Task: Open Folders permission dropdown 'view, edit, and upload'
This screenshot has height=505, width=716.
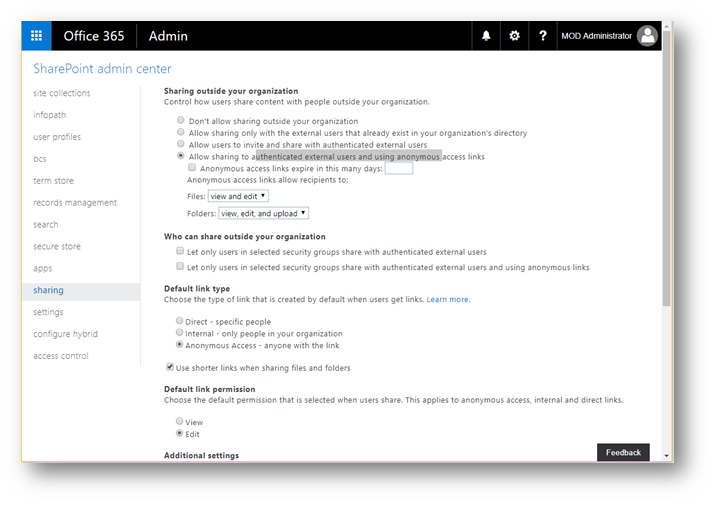Action: [x=263, y=213]
